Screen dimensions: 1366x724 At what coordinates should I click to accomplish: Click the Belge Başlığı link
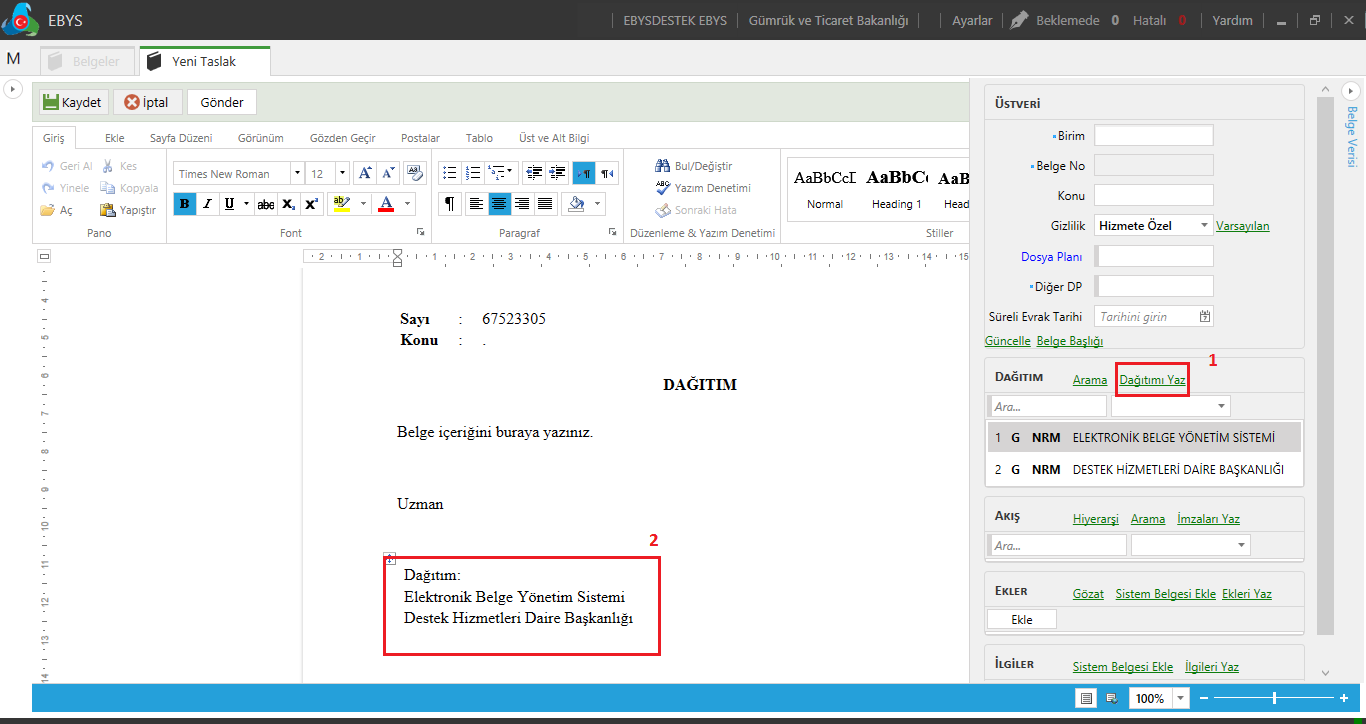pyautogui.click(x=1070, y=341)
